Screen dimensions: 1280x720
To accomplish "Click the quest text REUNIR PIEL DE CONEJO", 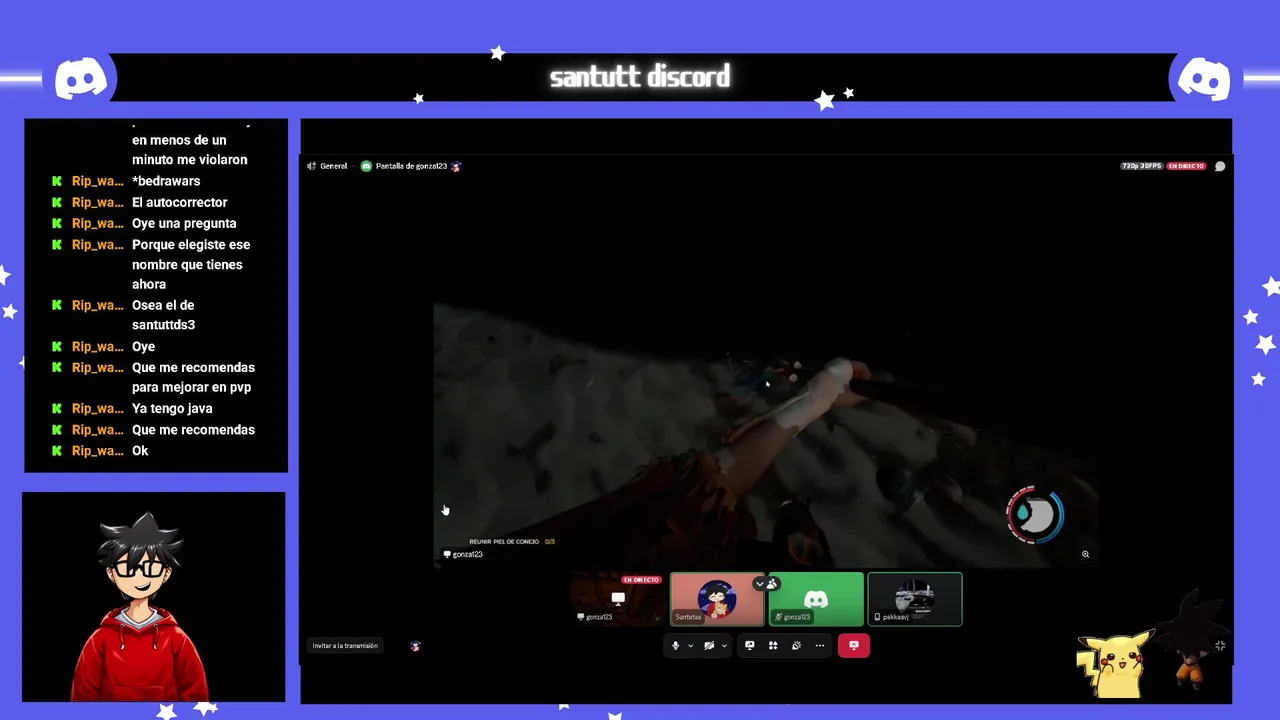I will point(504,542).
